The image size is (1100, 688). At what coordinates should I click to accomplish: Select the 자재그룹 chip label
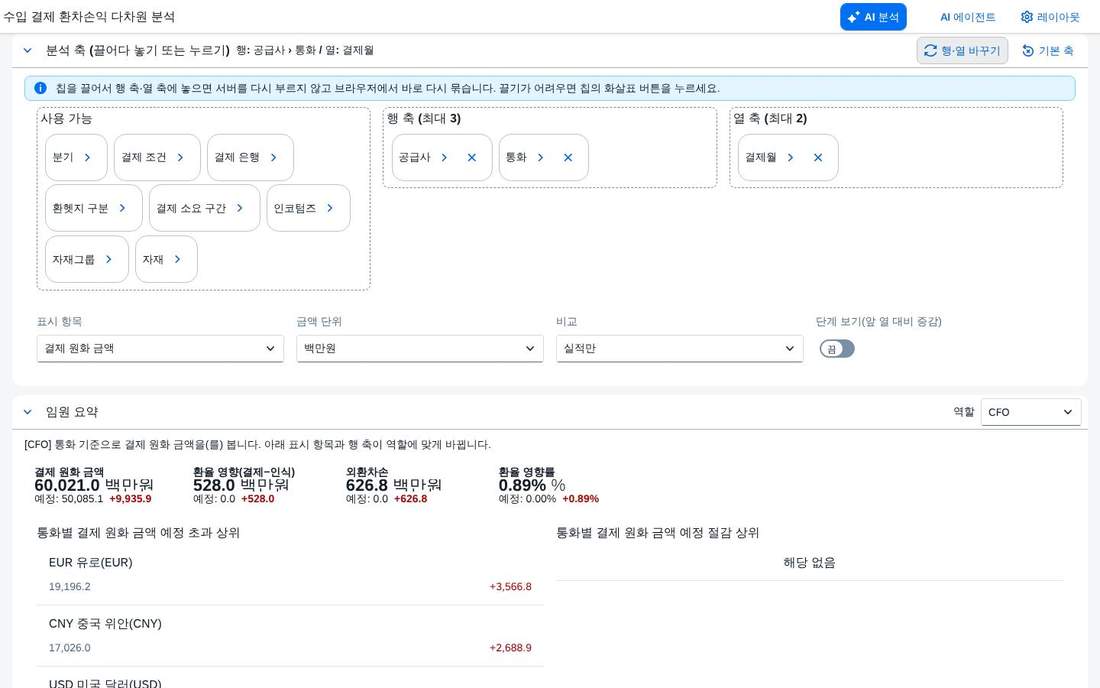pos(74,259)
